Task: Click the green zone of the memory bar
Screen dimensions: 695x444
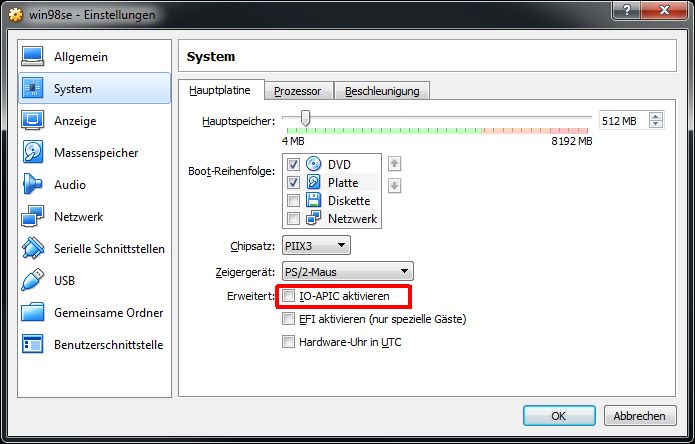Action: pos(384,131)
